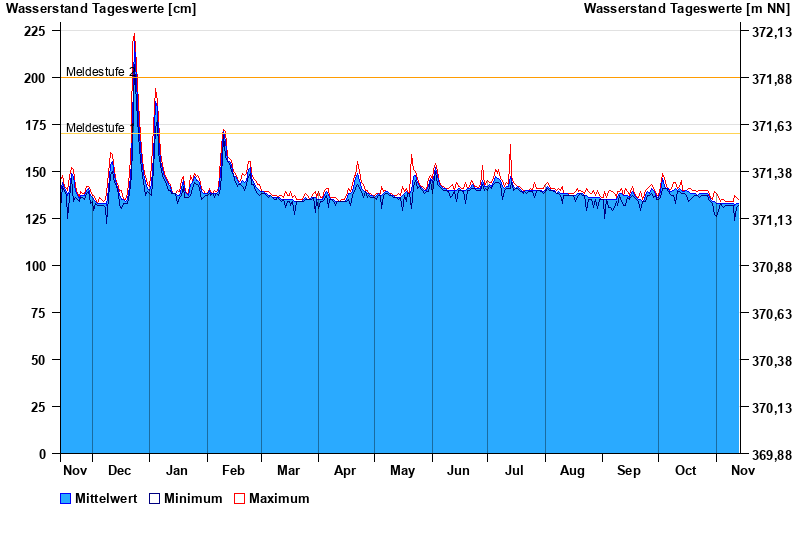Image resolution: width=800 pixels, height=550 pixels.
Task: Click the highest water level peak in December
Action: [x=134, y=36]
